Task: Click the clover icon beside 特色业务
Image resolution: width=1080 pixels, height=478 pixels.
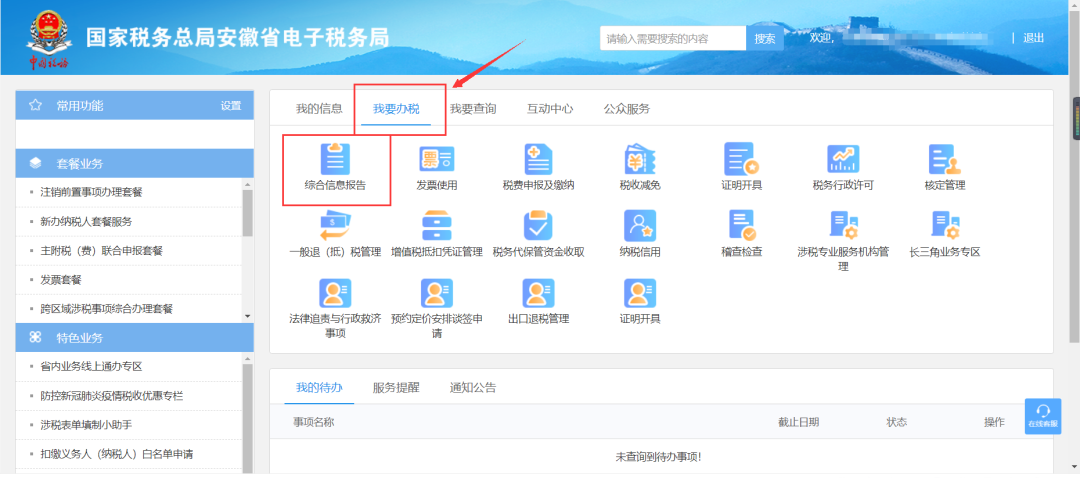Action: [35, 337]
